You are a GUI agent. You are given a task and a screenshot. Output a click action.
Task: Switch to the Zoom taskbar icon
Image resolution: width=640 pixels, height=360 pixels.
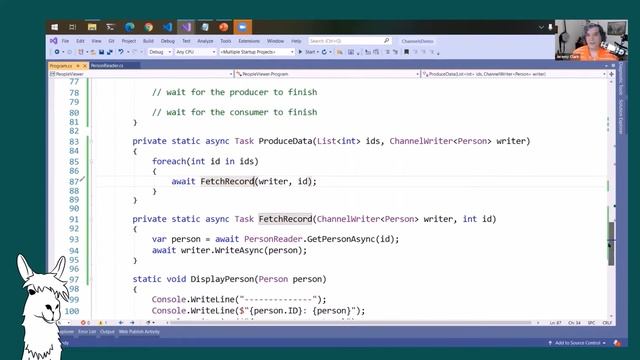coord(242,27)
